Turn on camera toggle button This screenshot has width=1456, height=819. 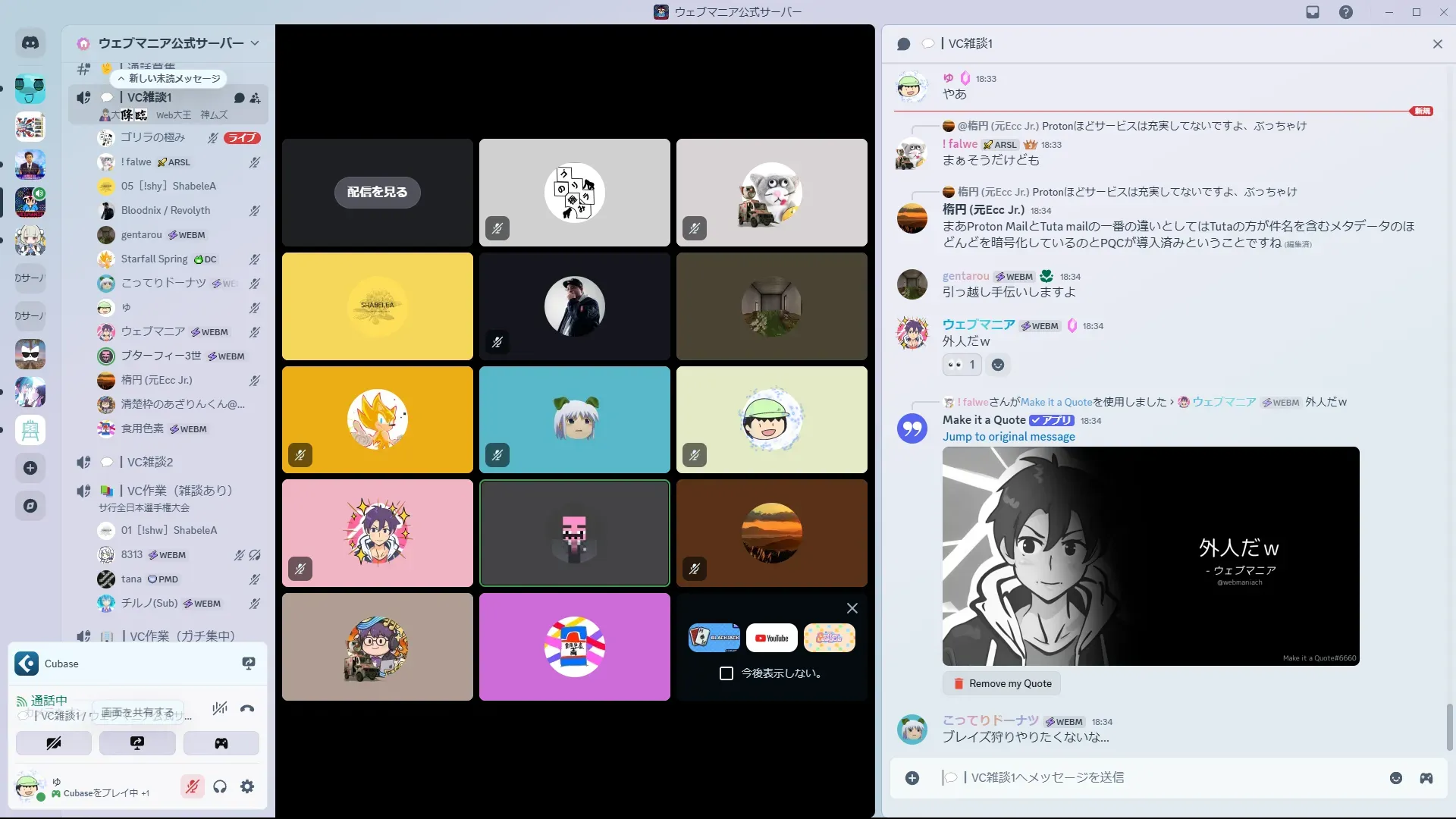coord(54,743)
